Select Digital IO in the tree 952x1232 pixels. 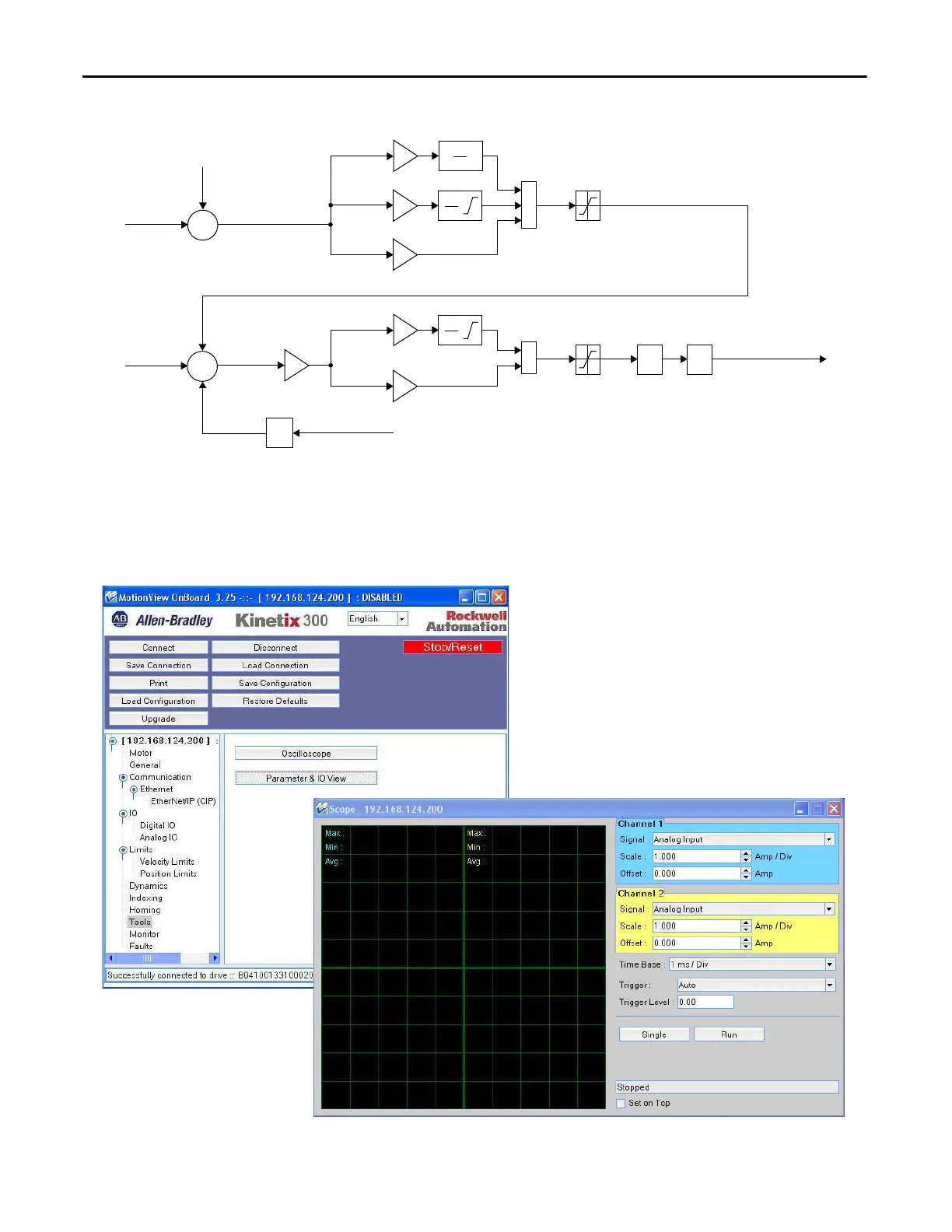pyautogui.click(x=158, y=825)
